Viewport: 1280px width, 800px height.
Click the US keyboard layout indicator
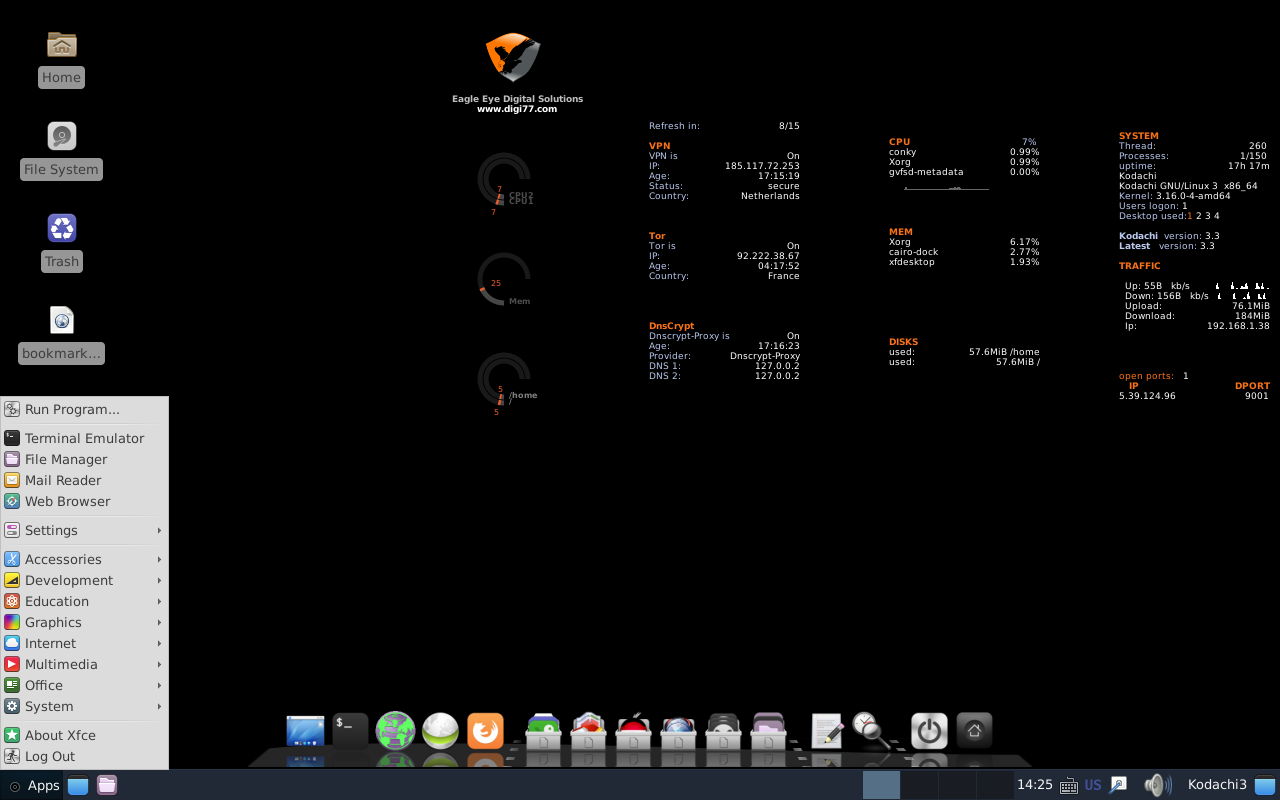point(1093,785)
